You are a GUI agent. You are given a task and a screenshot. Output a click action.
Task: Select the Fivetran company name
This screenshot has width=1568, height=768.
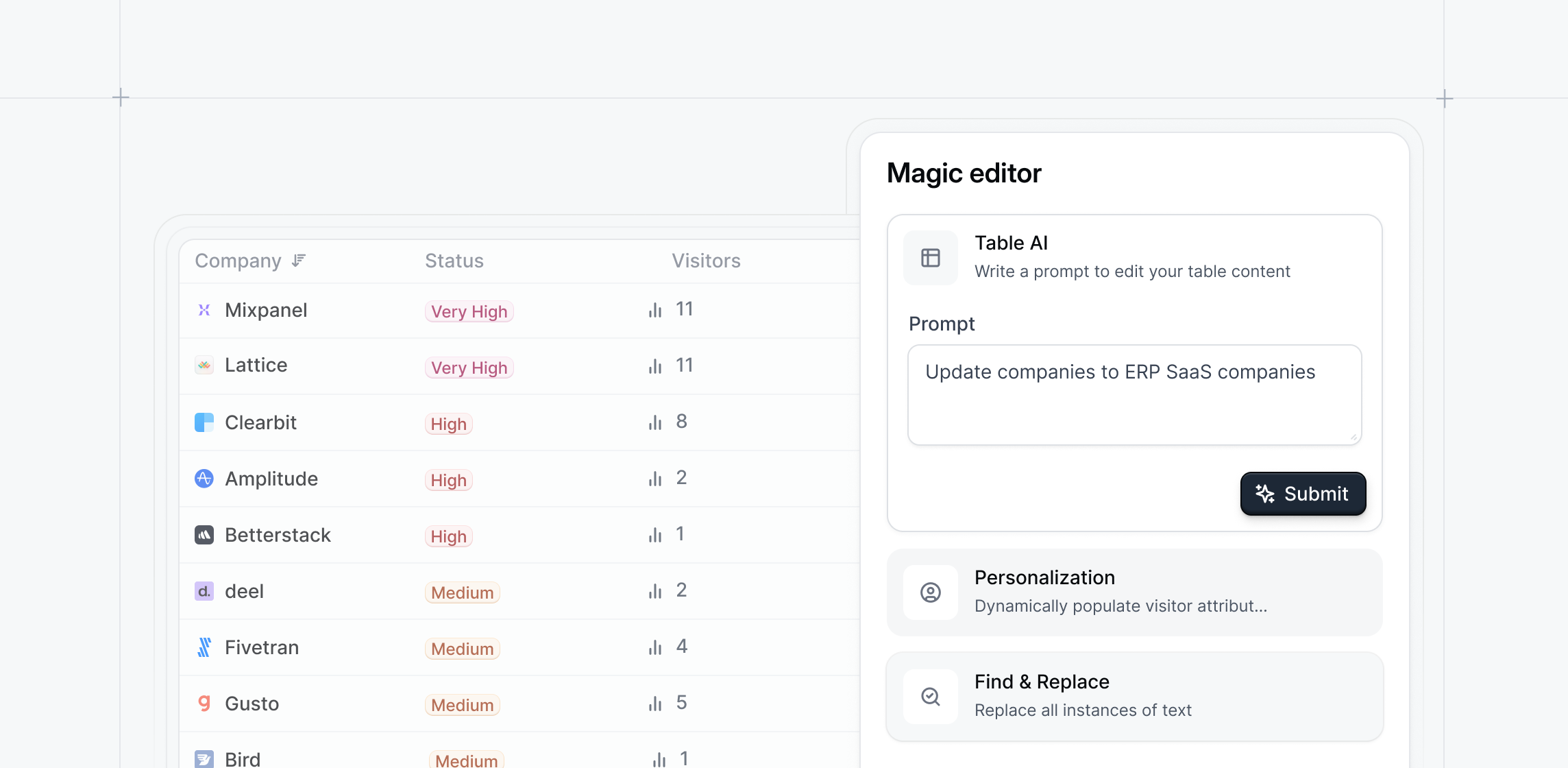(x=262, y=647)
